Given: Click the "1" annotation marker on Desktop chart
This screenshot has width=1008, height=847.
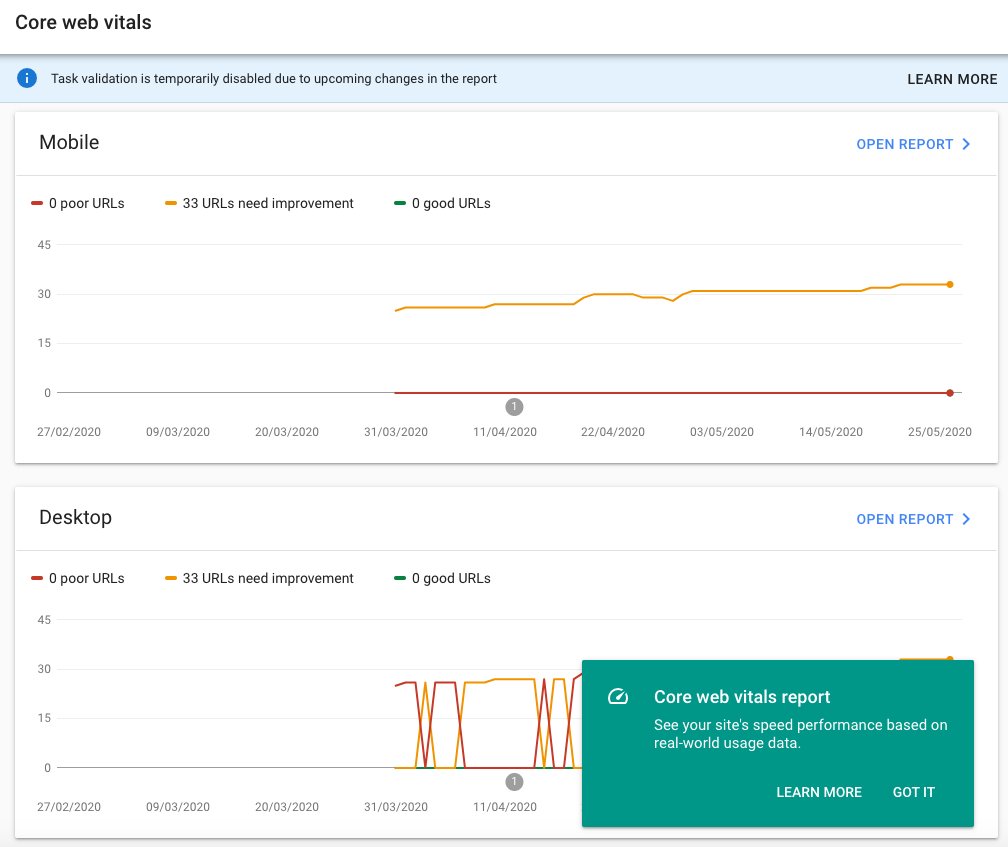Looking at the screenshot, I should [515, 781].
